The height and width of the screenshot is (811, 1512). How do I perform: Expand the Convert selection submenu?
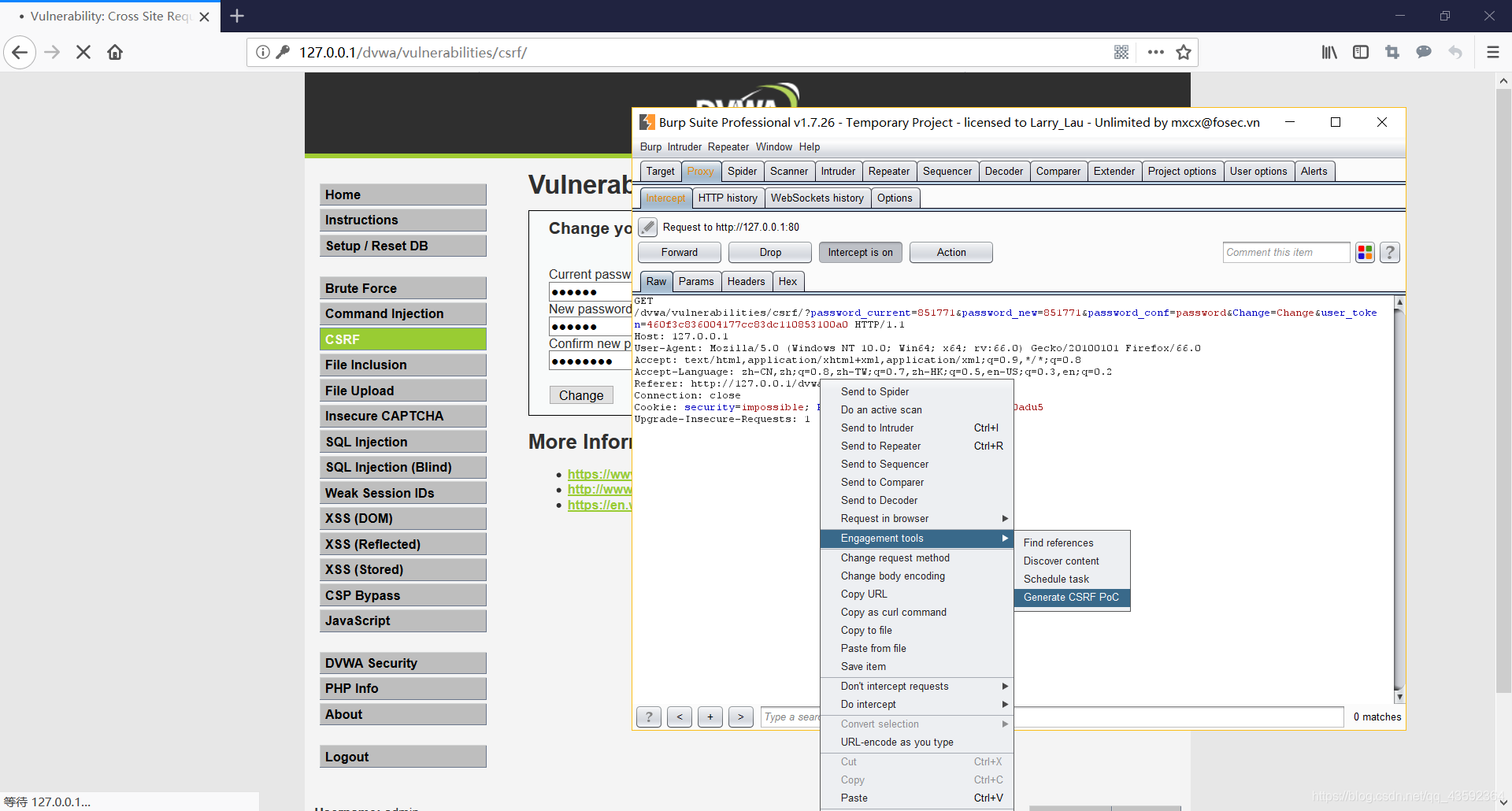[x=917, y=724]
